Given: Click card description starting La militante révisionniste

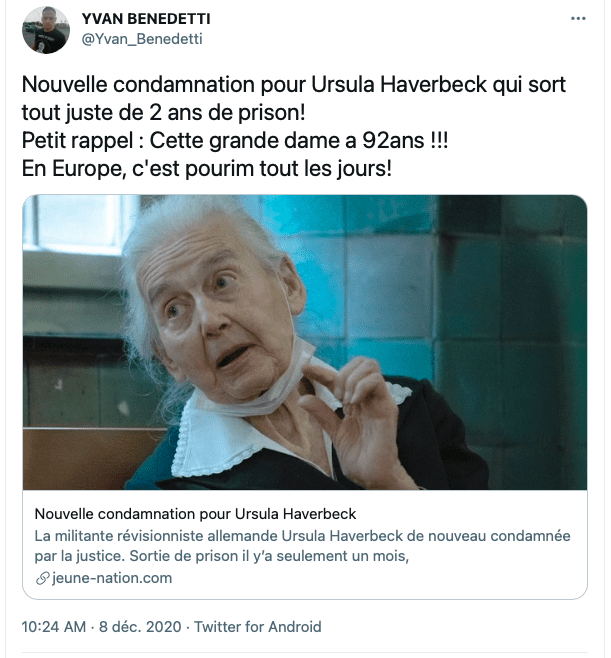Looking at the screenshot, I should tap(302, 546).
